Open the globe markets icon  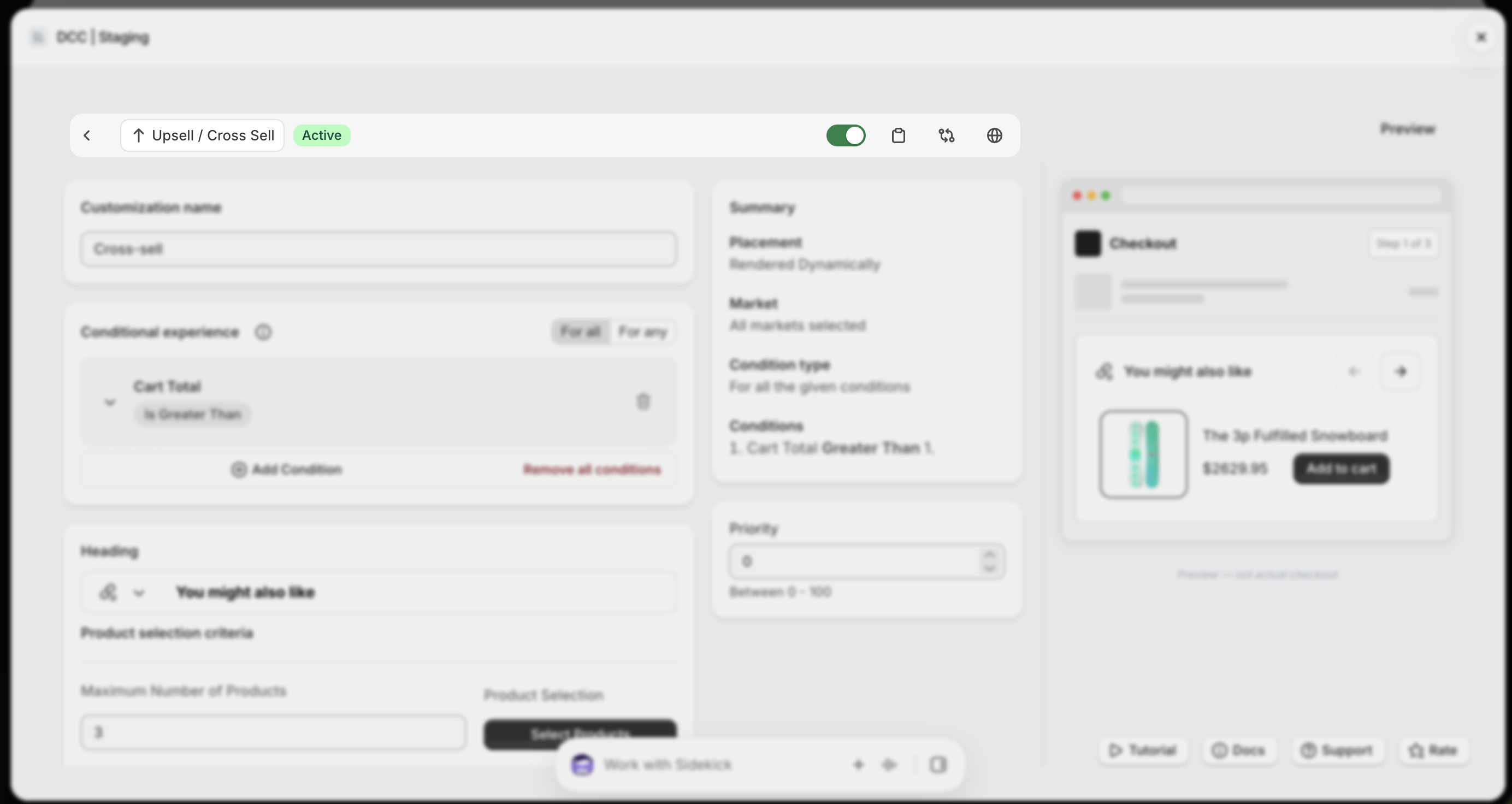click(x=994, y=135)
